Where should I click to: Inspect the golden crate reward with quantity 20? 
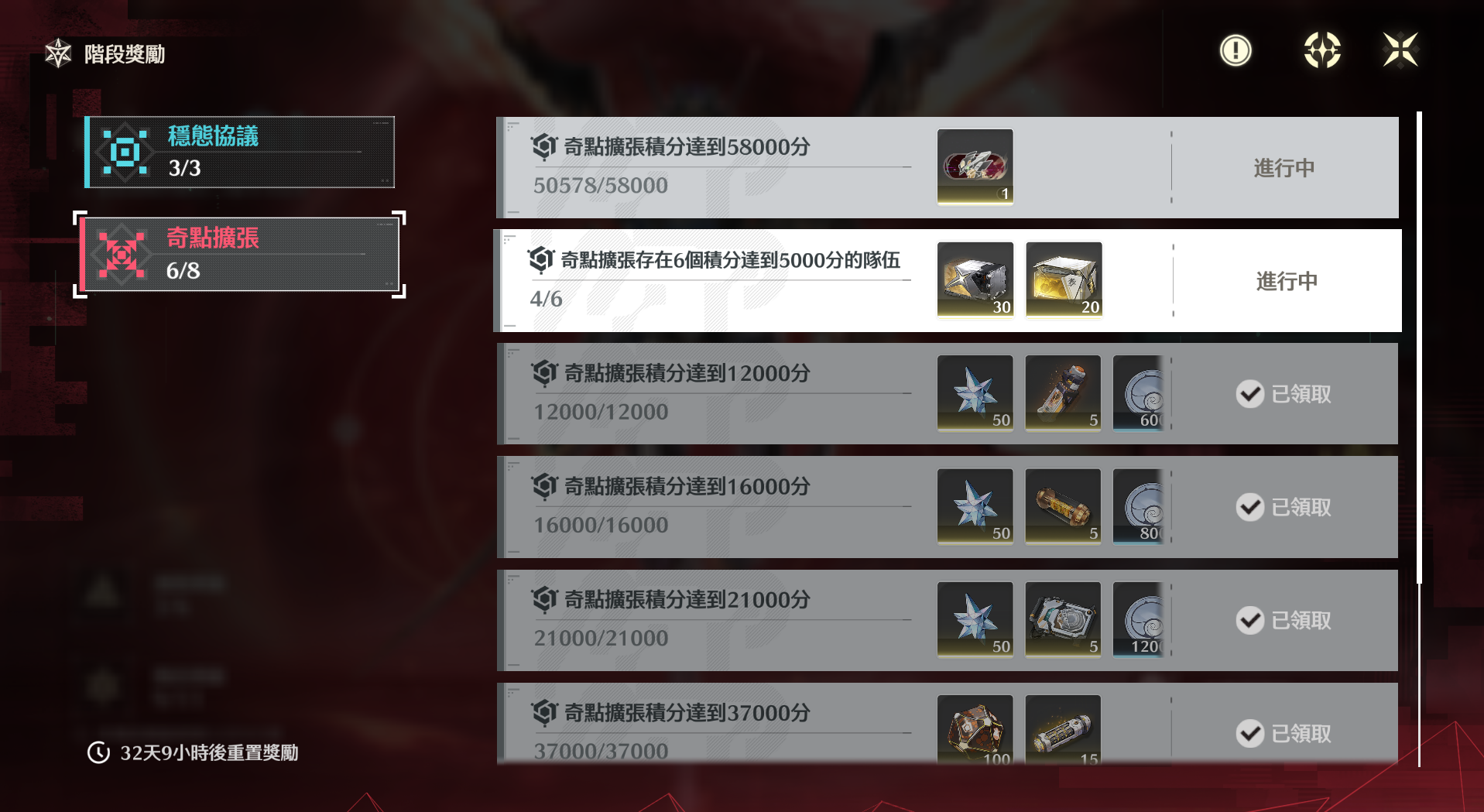coord(1064,279)
